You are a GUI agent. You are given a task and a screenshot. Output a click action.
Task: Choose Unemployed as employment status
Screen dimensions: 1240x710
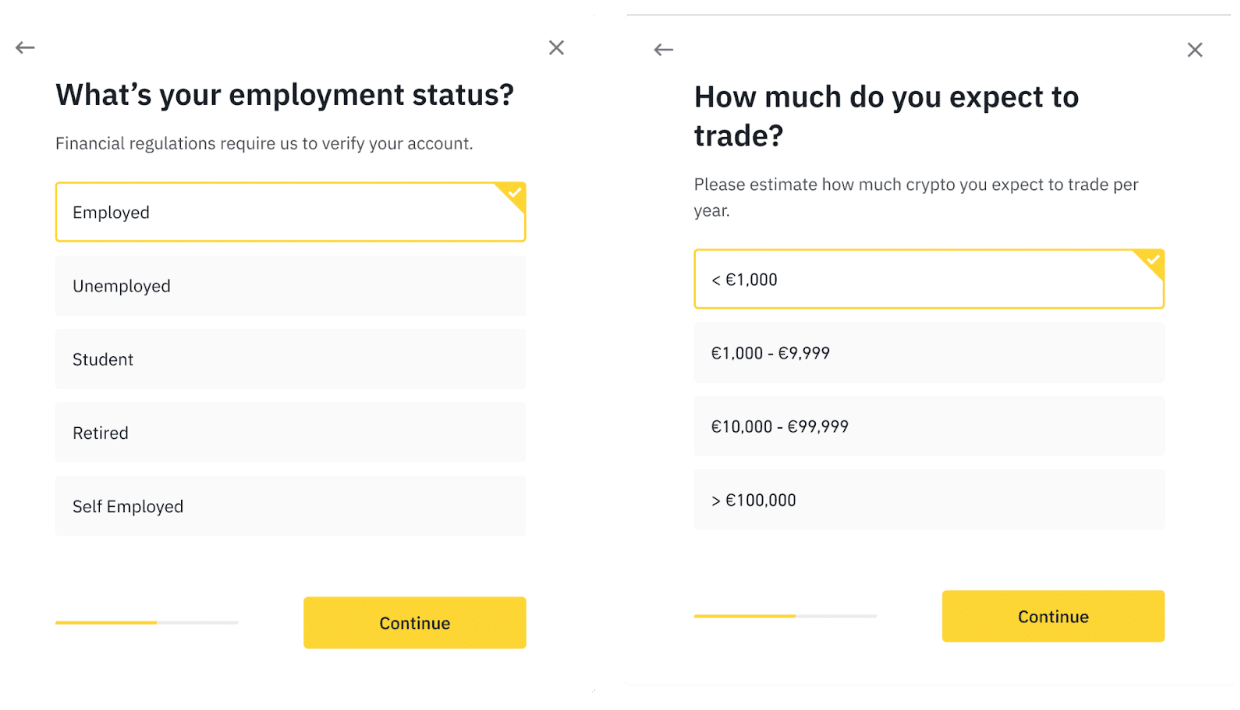tap(290, 286)
